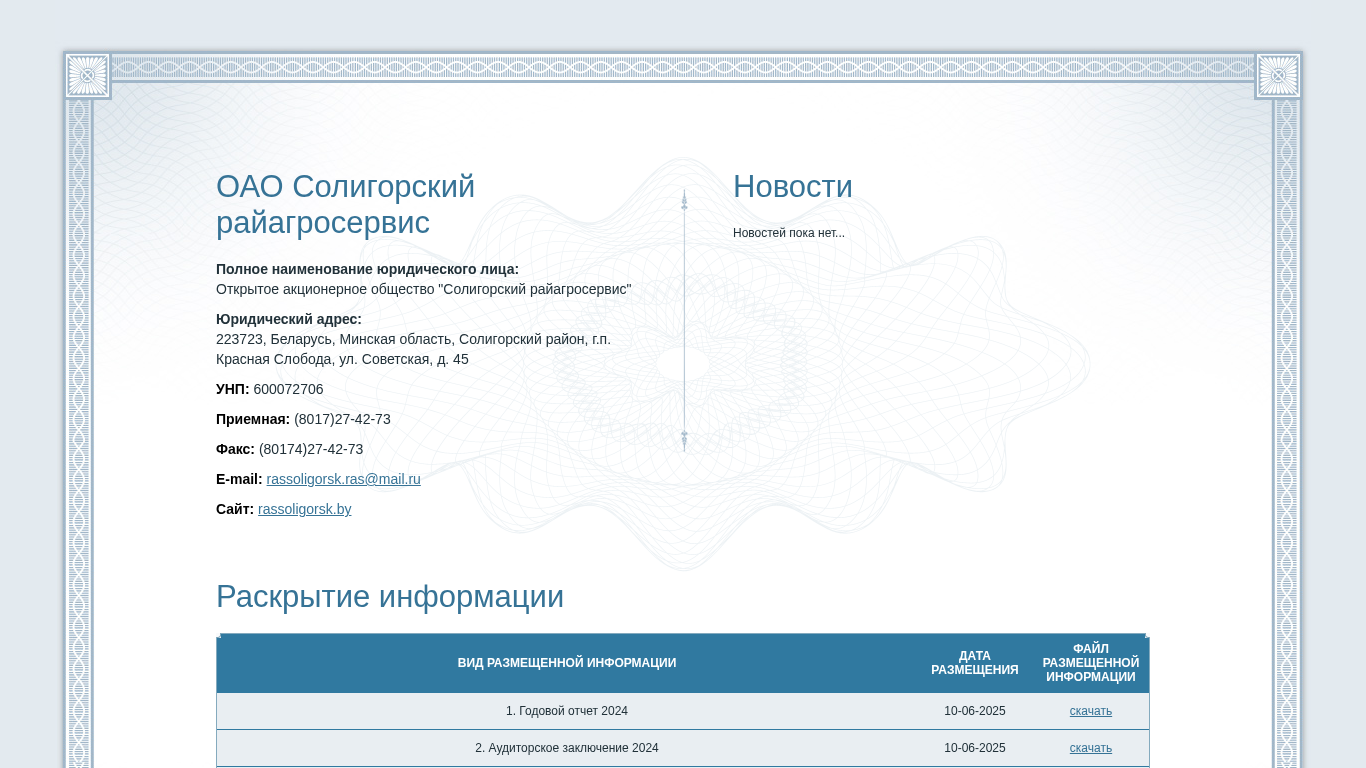Screen dimensions: 1366x768
Task: Click the vertical divider ornament between columns
Action: [684, 320]
